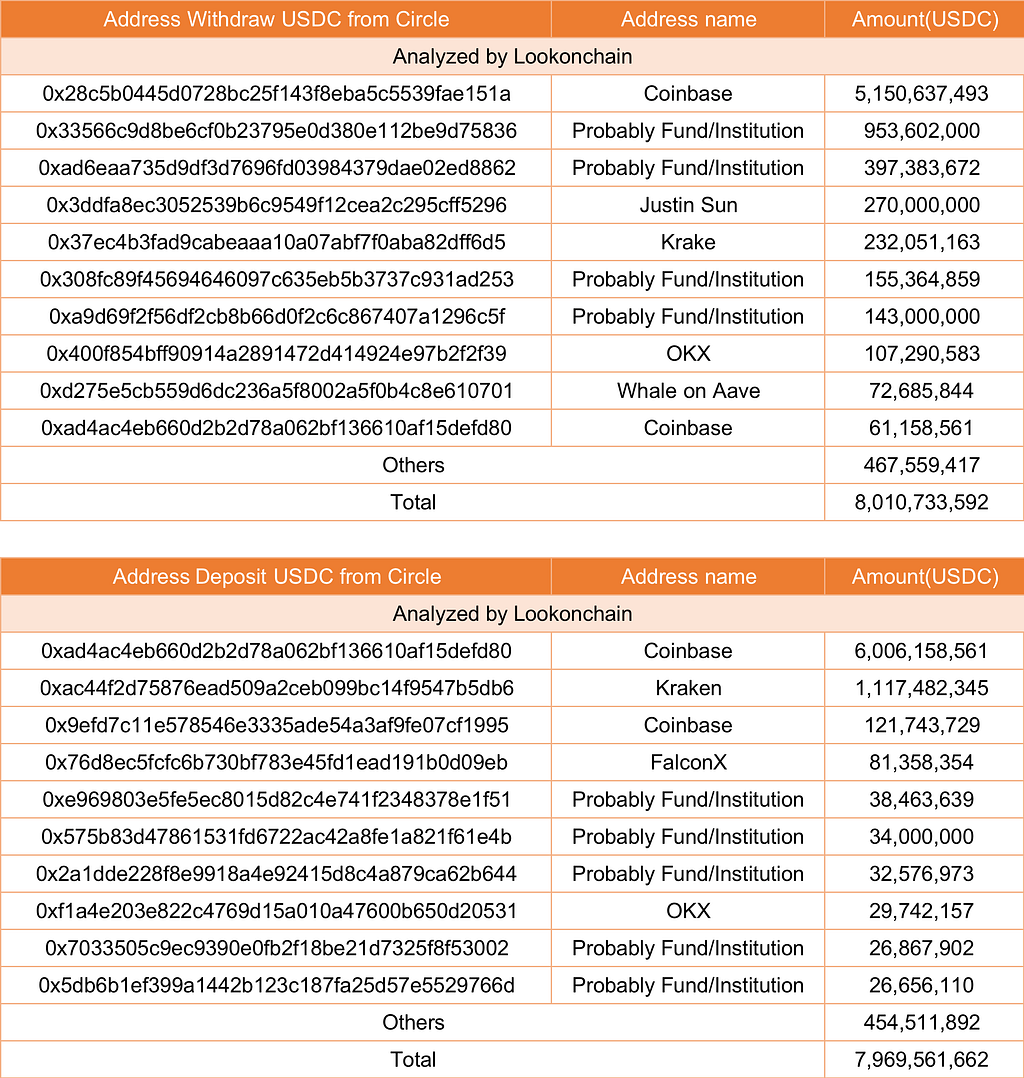Click the Justin Sun address name cell

688,205
